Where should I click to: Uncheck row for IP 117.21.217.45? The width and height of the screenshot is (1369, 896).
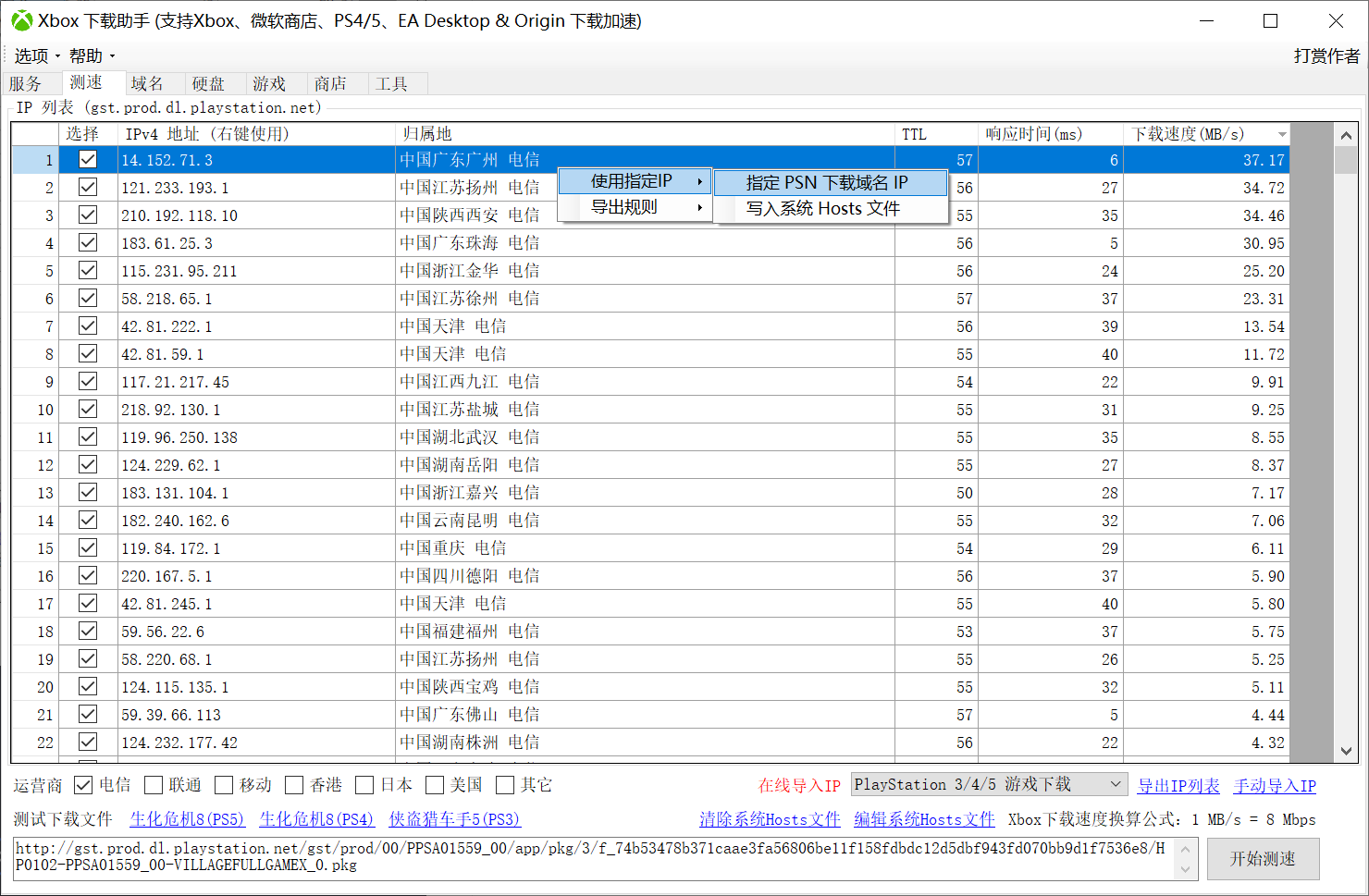point(88,381)
